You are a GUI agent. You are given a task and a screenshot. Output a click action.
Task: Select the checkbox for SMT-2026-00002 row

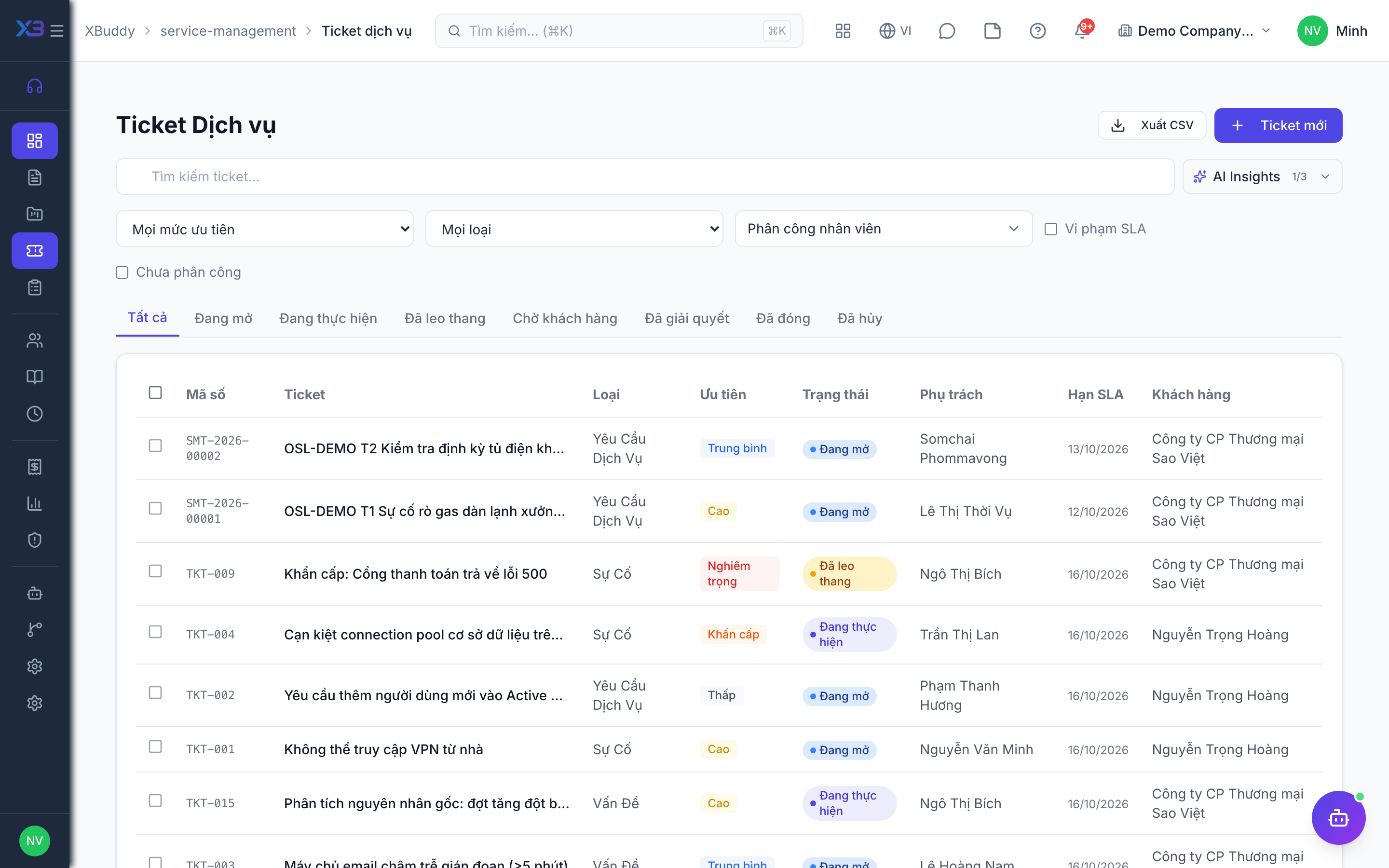[155, 446]
